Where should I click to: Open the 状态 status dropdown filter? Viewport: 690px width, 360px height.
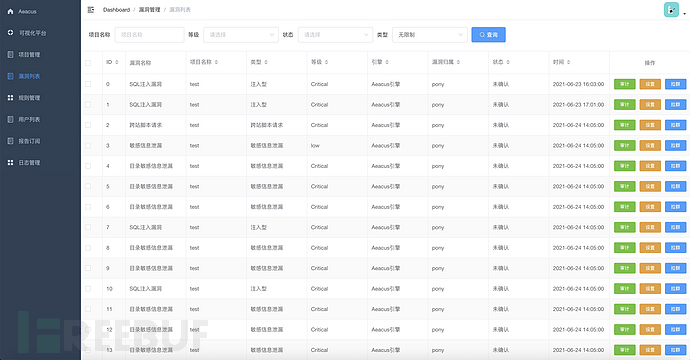pyautogui.click(x=335, y=35)
